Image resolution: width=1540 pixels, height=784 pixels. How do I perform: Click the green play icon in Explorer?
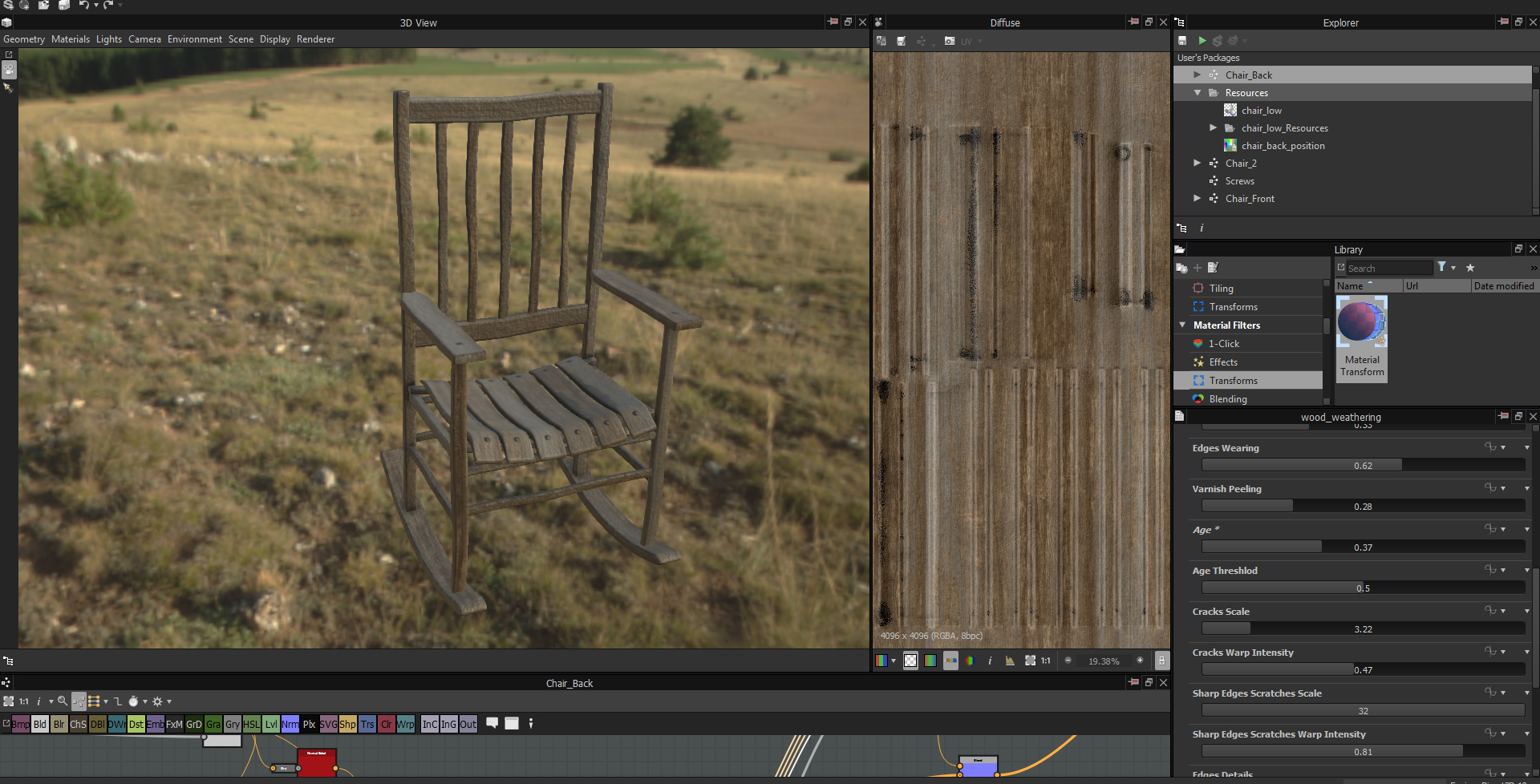point(1202,40)
